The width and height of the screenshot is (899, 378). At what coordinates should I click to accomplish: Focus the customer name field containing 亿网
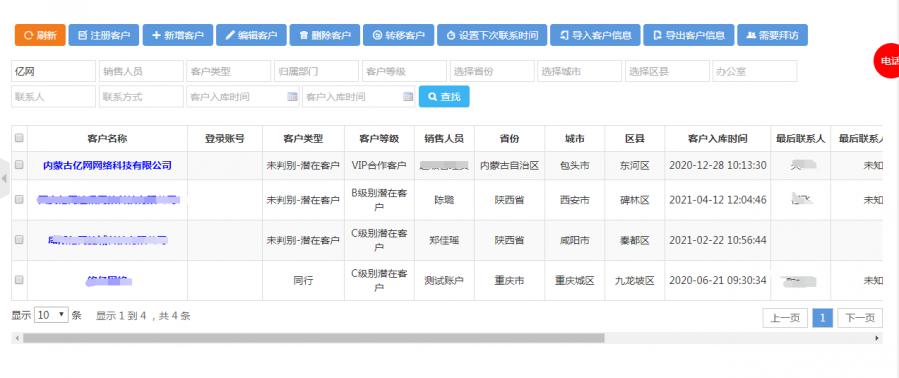coord(53,71)
